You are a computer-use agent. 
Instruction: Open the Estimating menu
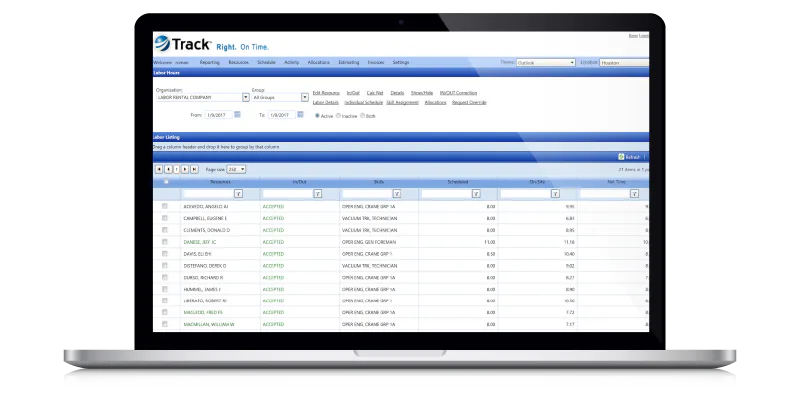point(348,62)
